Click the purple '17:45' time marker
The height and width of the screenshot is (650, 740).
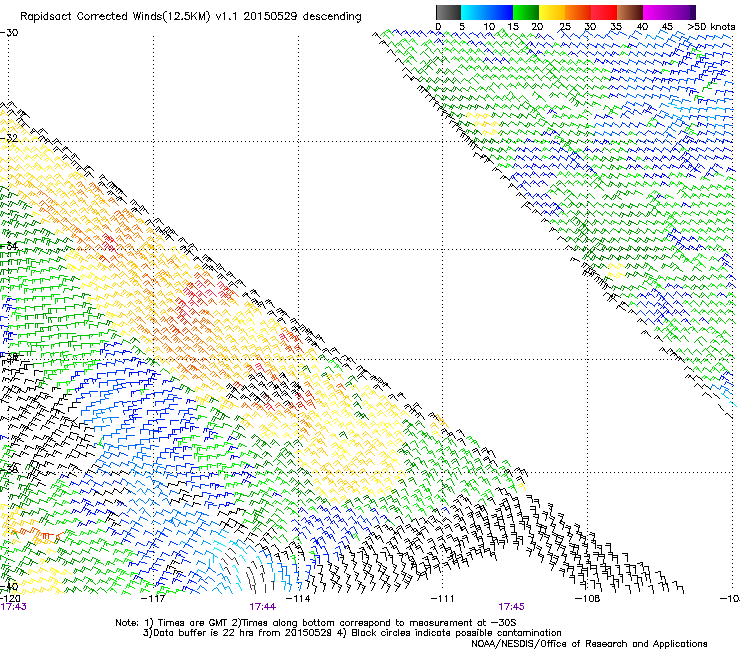point(512,607)
